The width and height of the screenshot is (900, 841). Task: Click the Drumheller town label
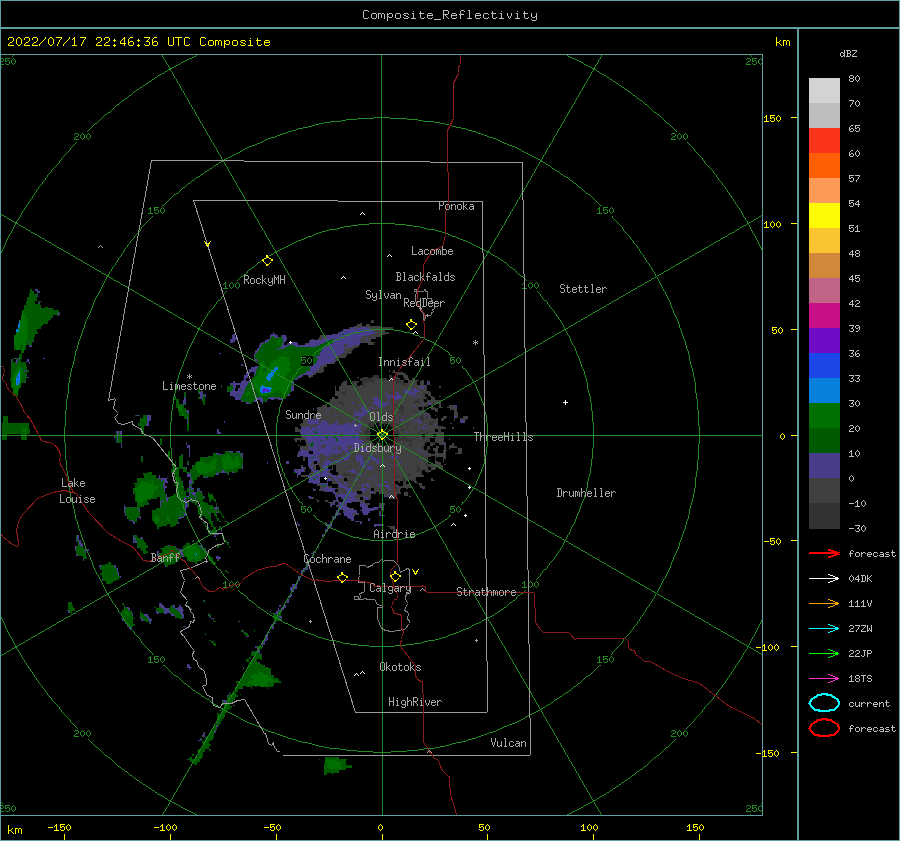586,493
